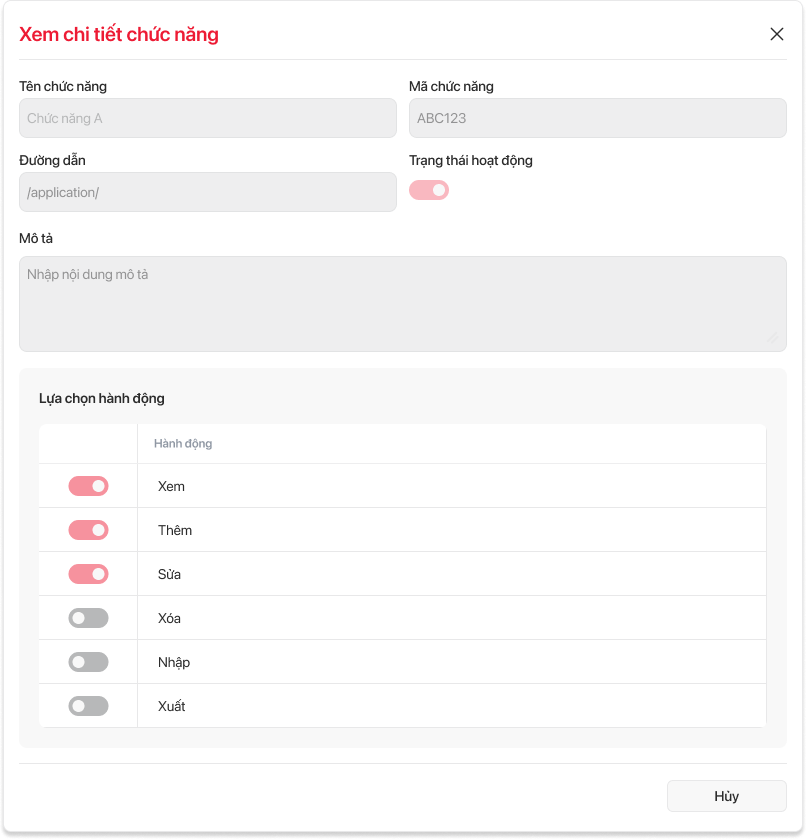Viewport: 806px width, 839px height.
Task: Enable the Xuất action toggle
Action: 88,706
